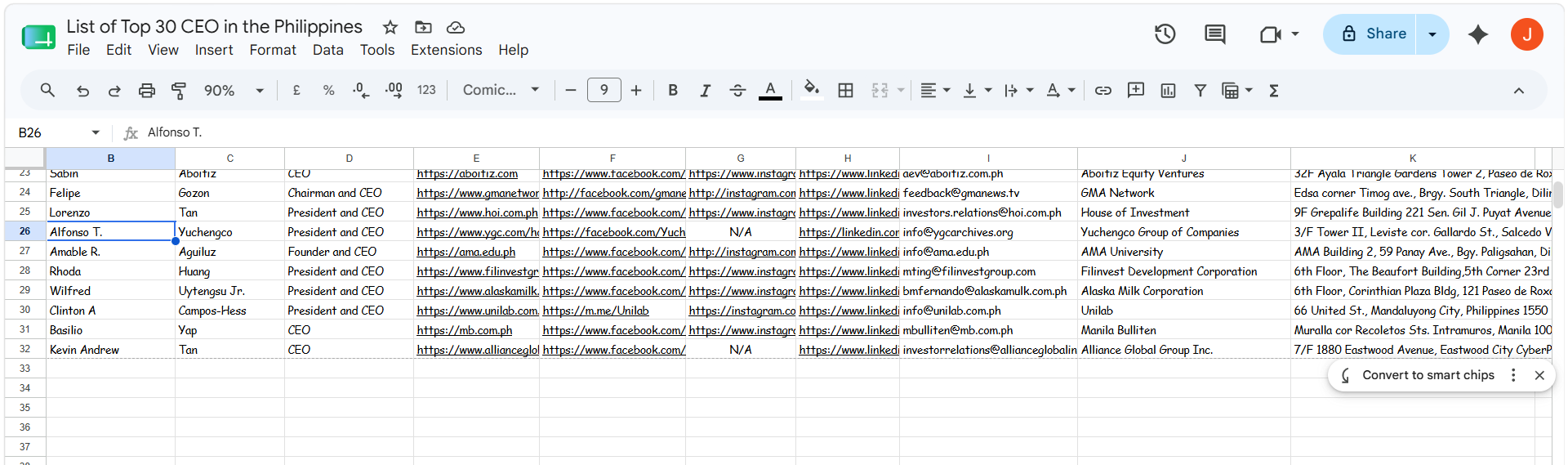Expand table views dropdown
Viewport: 1568px width, 465px height.
[x=1249, y=90]
